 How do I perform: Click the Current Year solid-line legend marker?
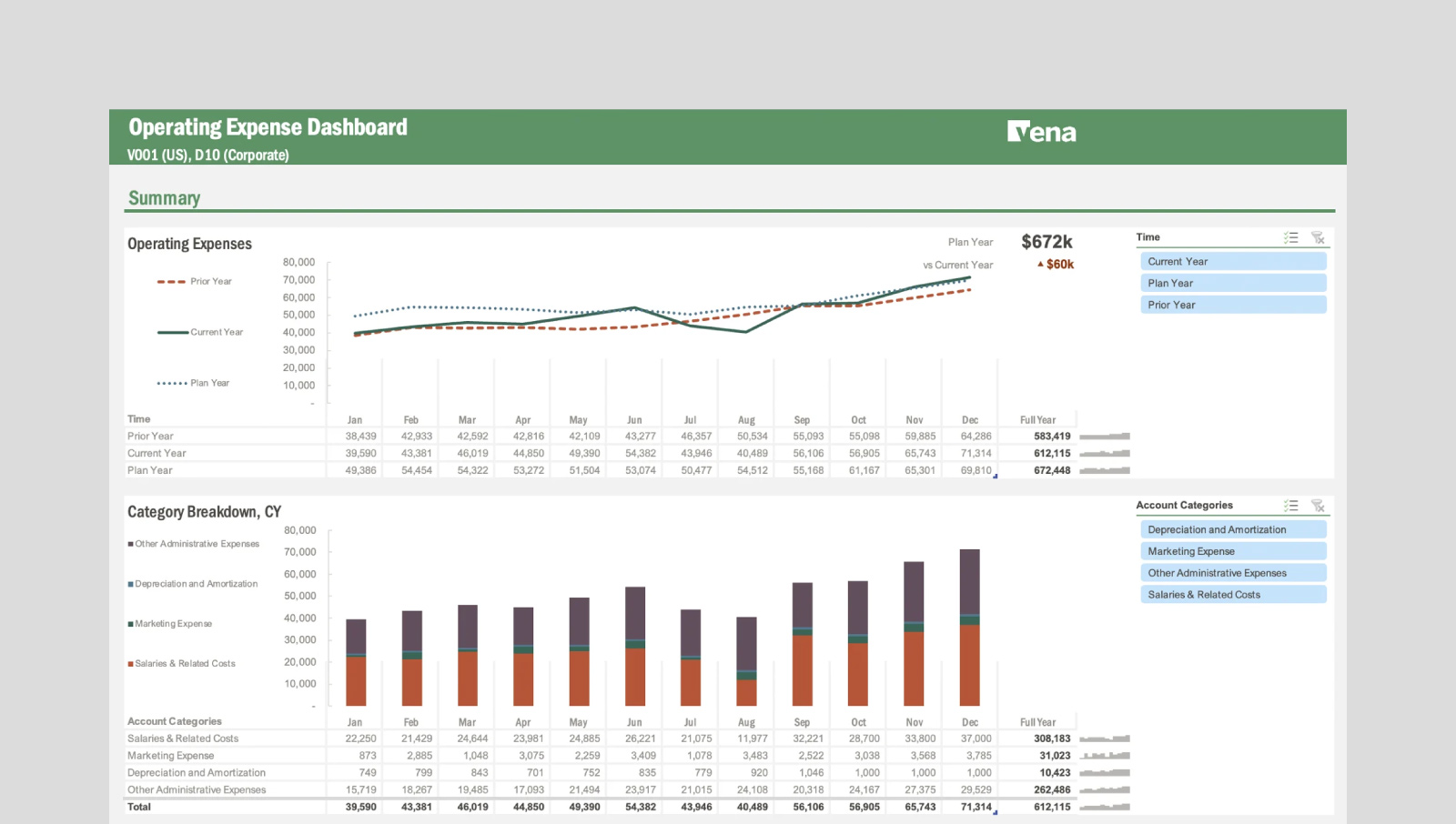tap(173, 332)
